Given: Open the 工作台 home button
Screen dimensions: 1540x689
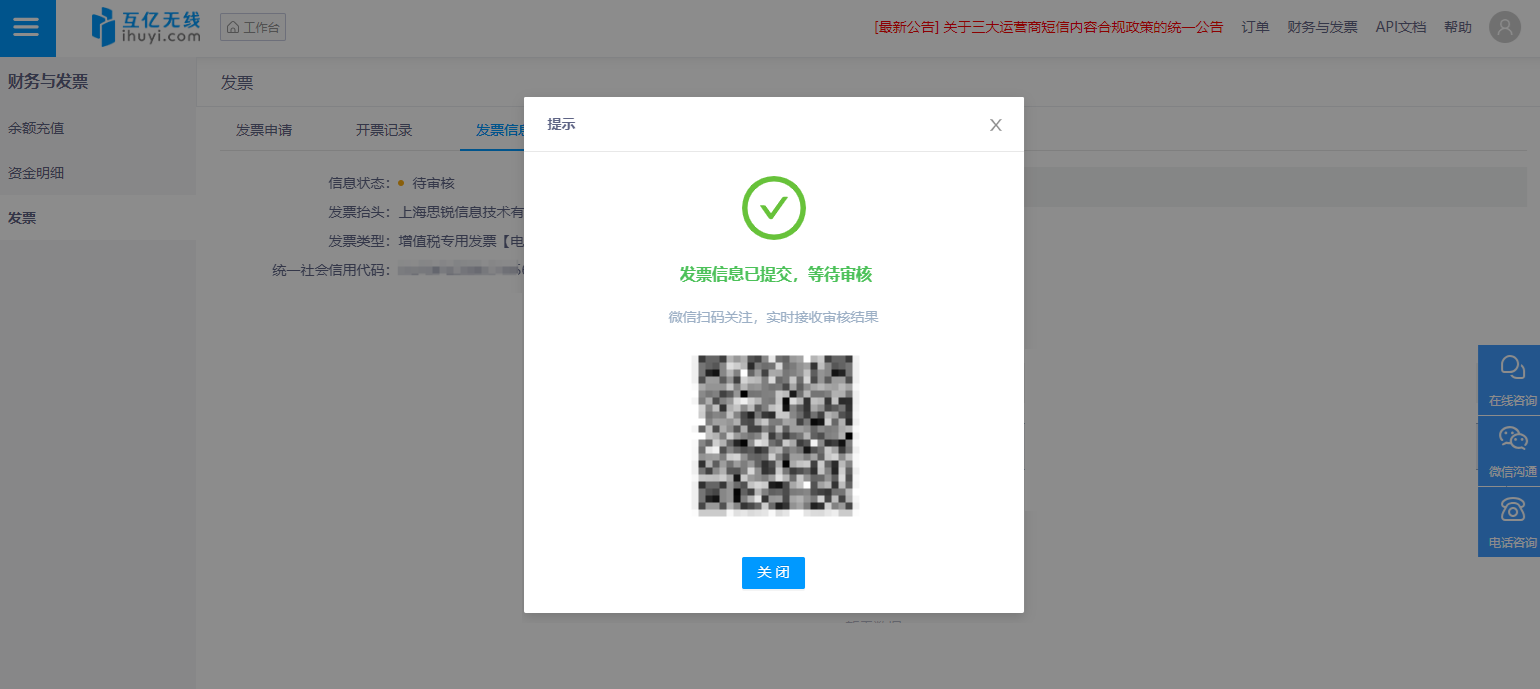Looking at the screenshot, I should (x=253, y=27).
